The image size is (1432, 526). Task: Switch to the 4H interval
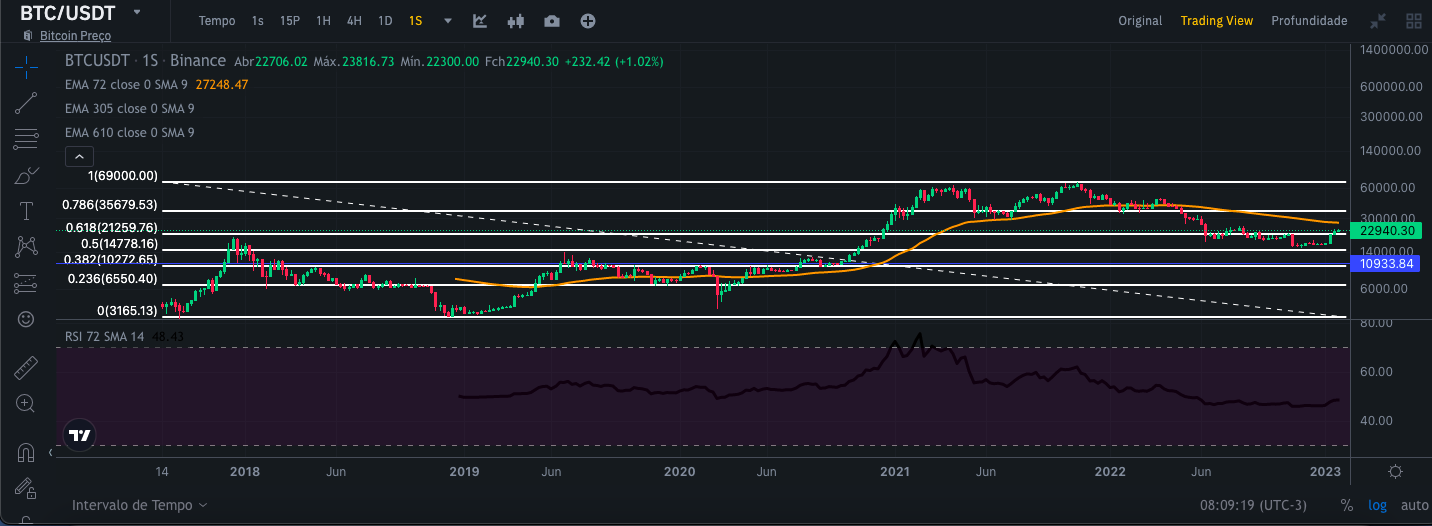tap(354, 21)
